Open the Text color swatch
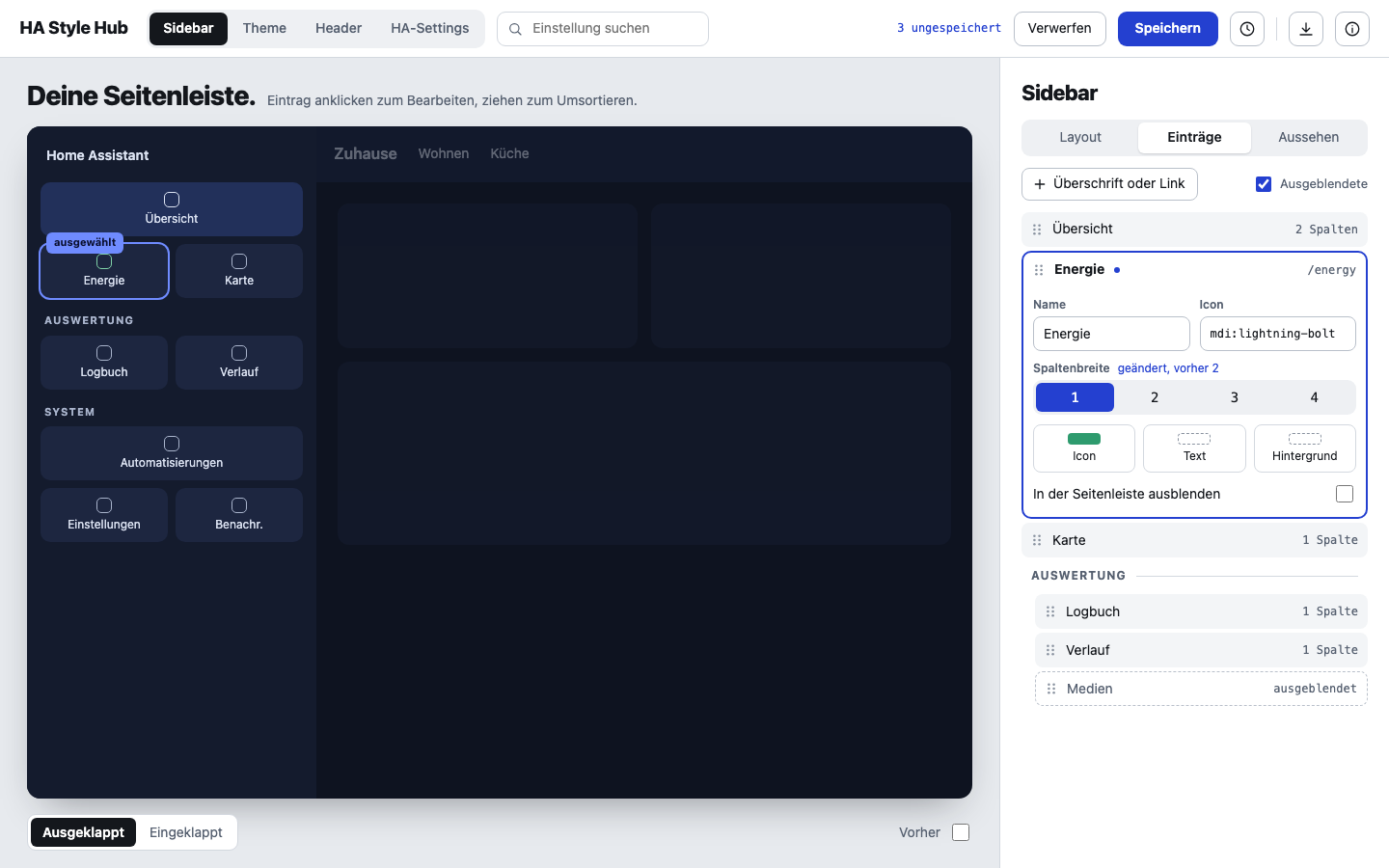Viewport: 1389px width, 868px height. click(x=1194, y=448)
